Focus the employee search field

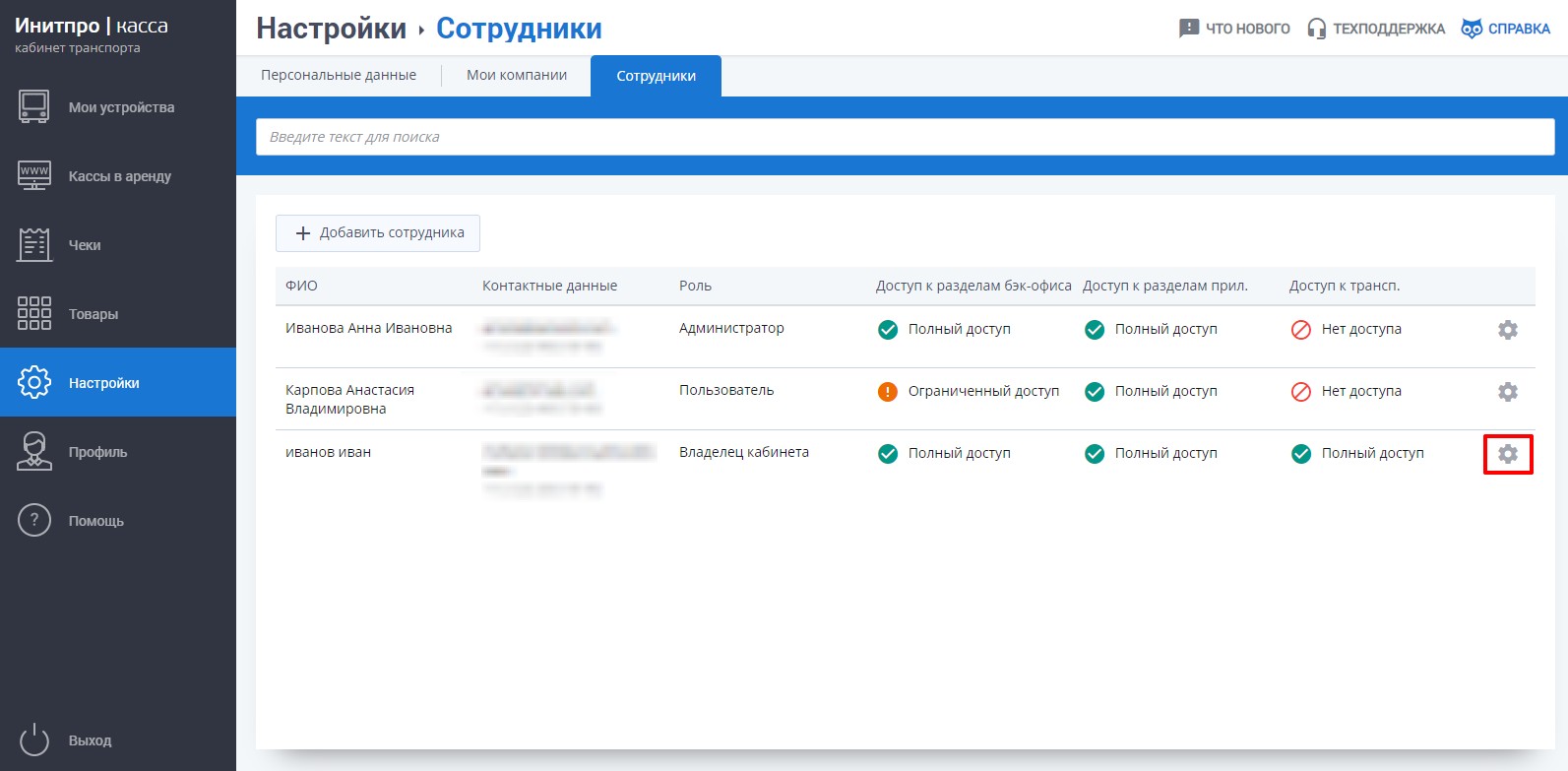906,137
